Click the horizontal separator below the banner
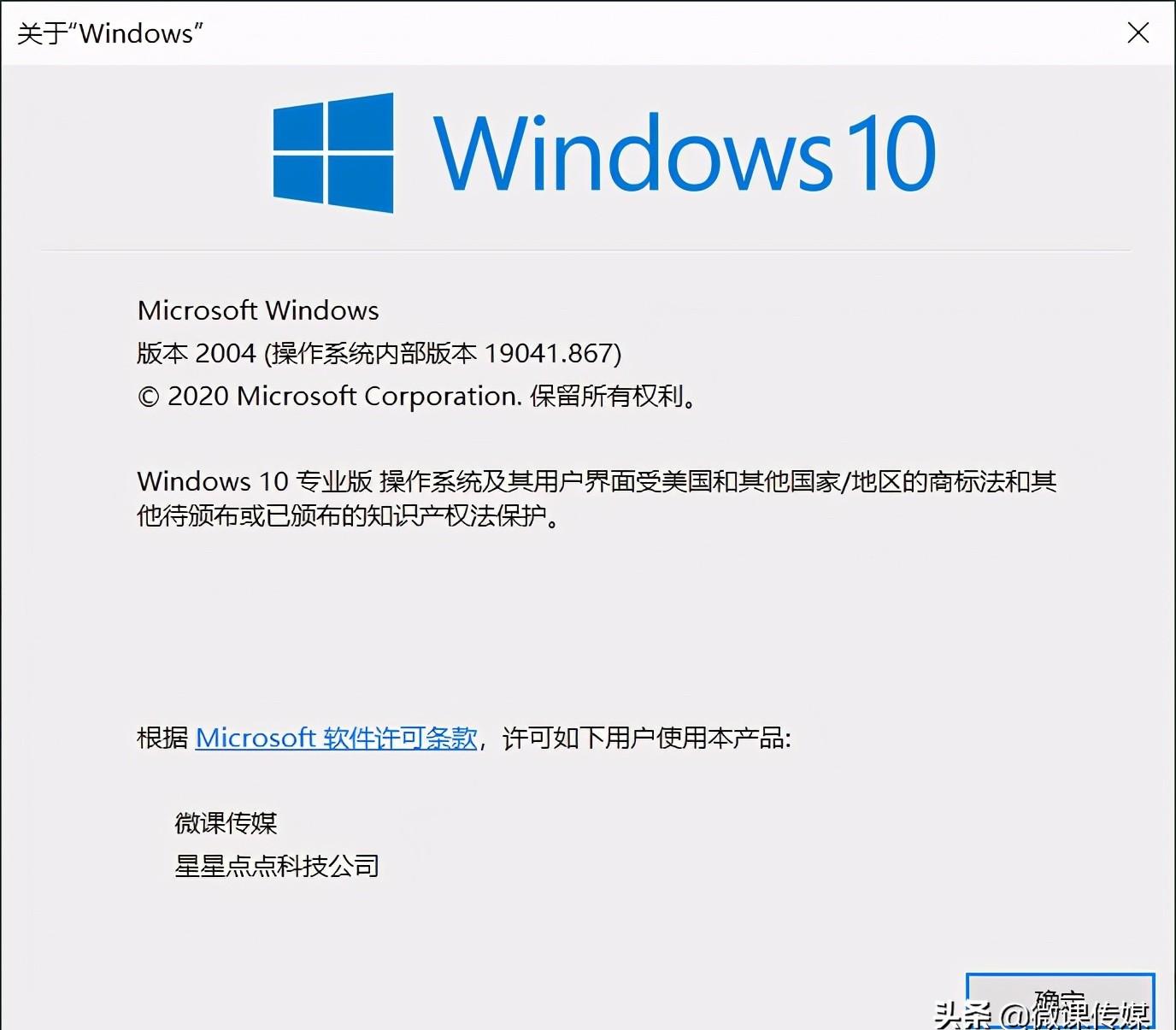Viewport: 1176px width, 1030px height. click(x=586, y=250)
